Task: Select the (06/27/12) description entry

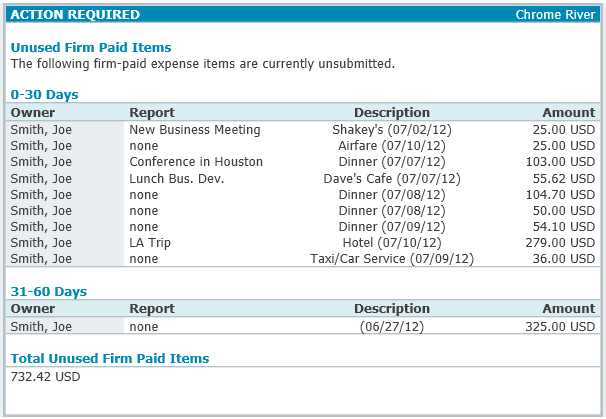Action: pos(391,326)
